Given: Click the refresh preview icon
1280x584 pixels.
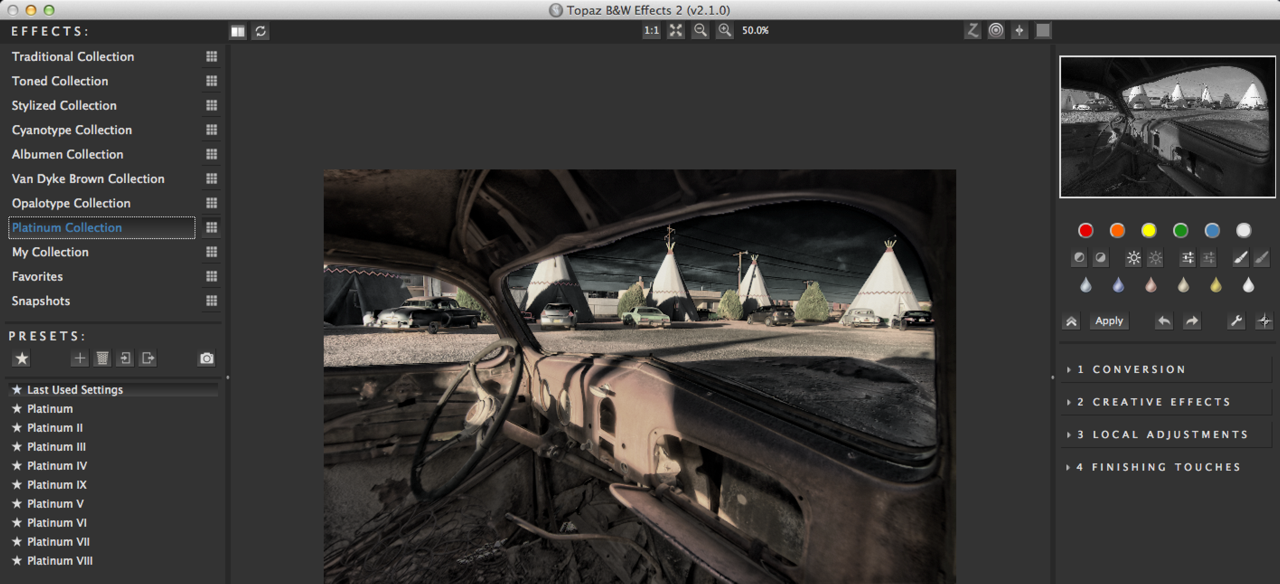Looking at the screenshot, I should (x=261, y=31).
